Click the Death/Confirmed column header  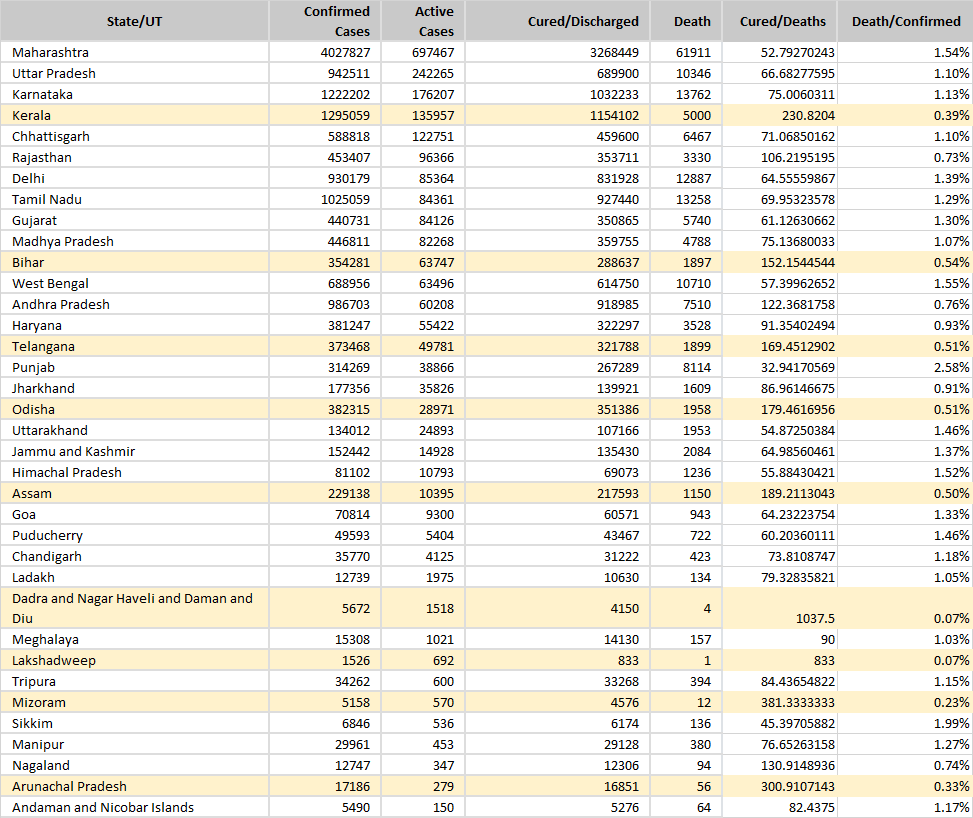click(x=906, y=21)
